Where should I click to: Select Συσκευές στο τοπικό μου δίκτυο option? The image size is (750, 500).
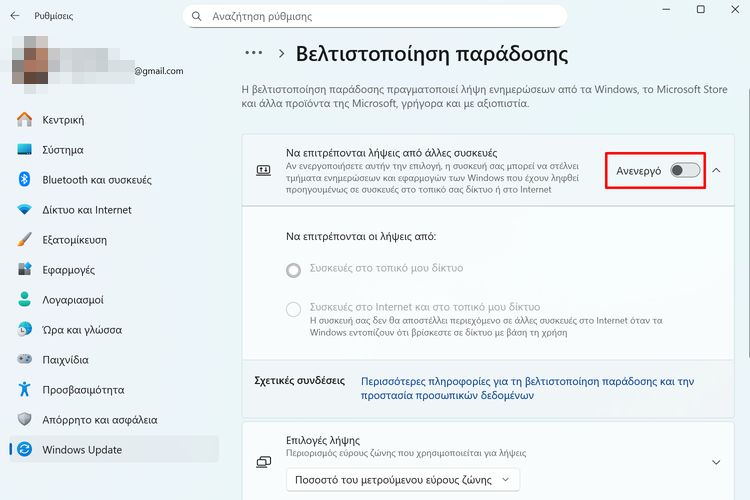pyautogui.click(x=293, y=269)
